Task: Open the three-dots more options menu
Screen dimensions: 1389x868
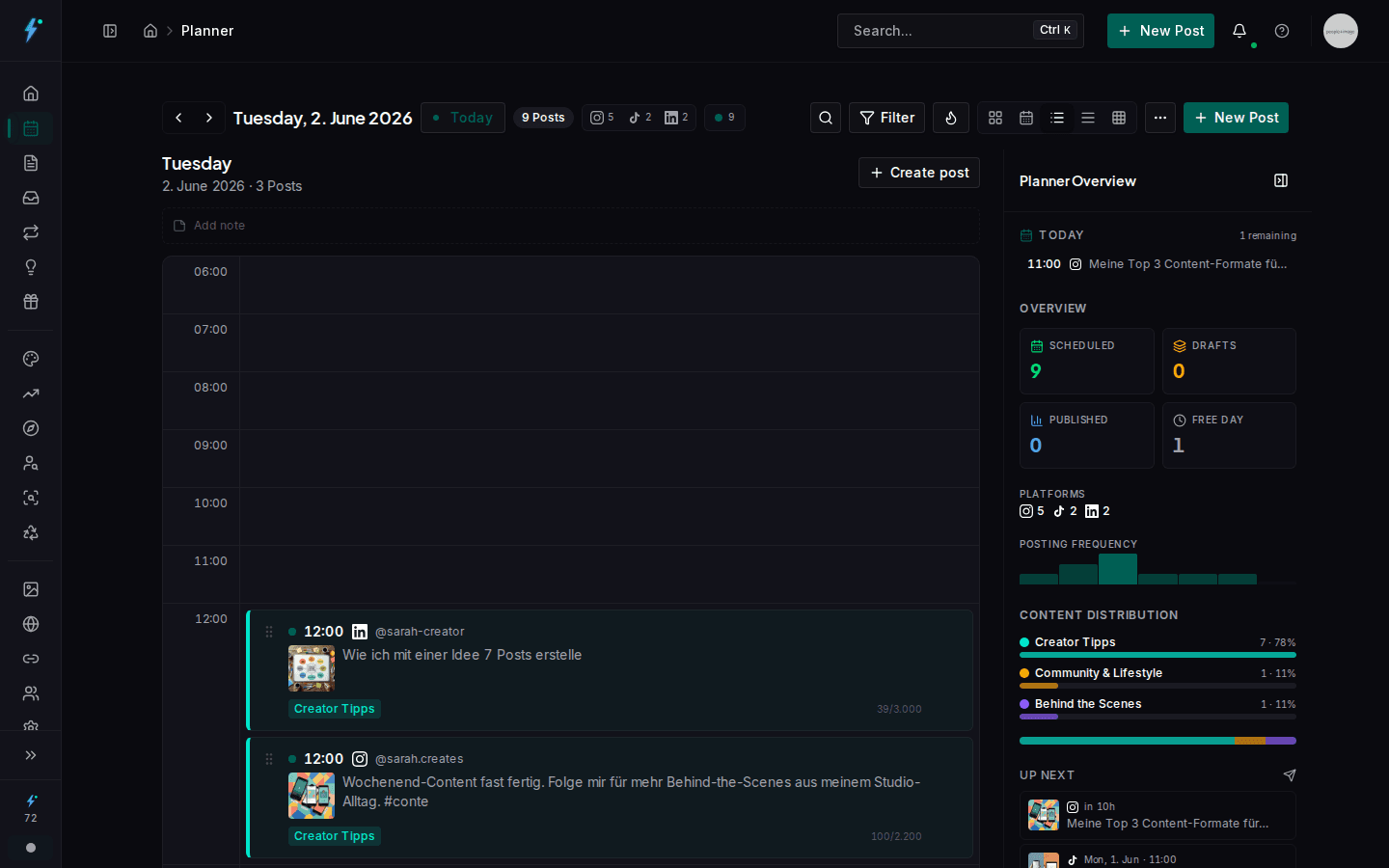Action: (x=1160, y=118)
